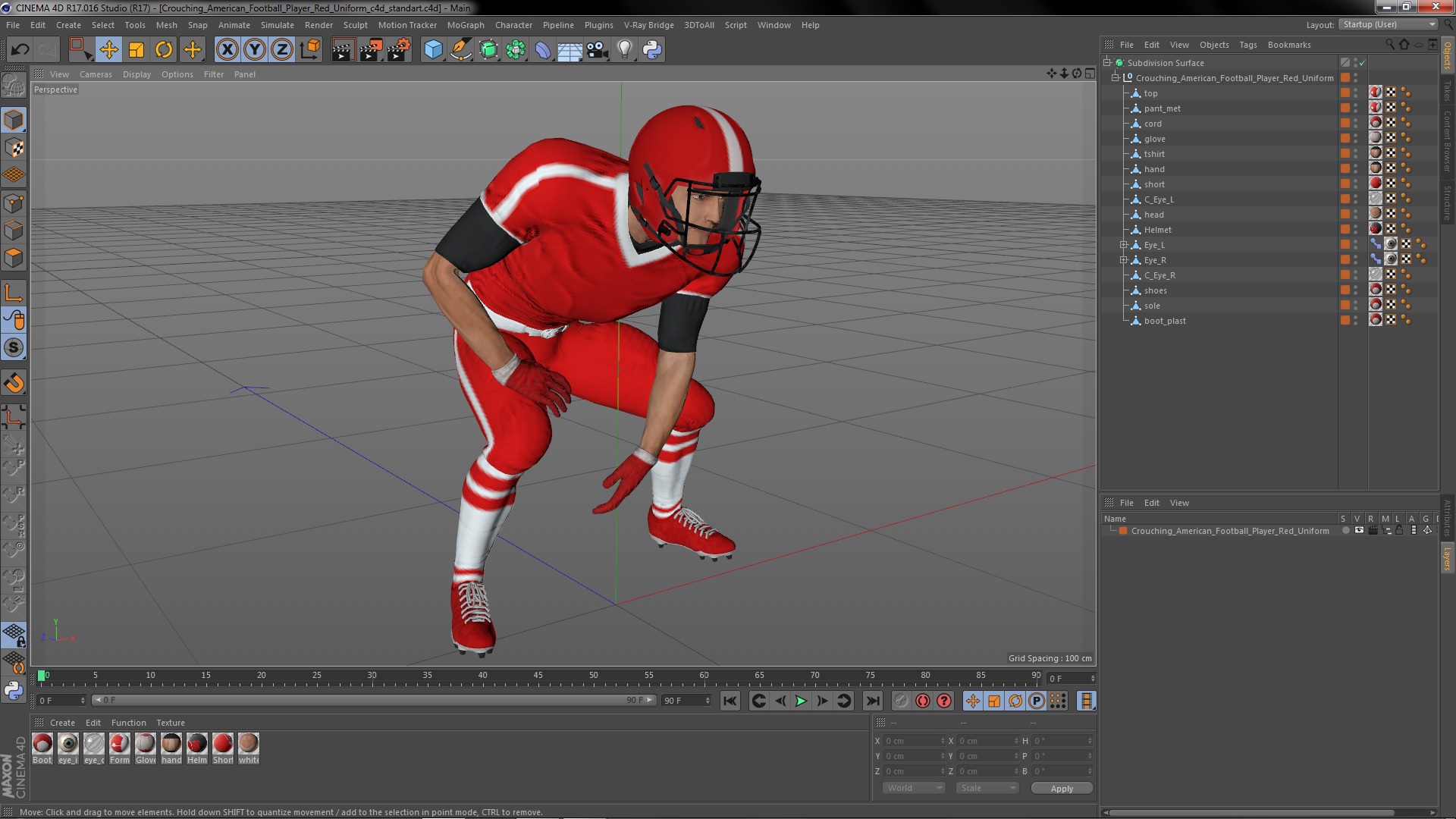Switch to Texture mode in left toolbar
This screenshot has height=819, width=1456.
click(14, 148)
